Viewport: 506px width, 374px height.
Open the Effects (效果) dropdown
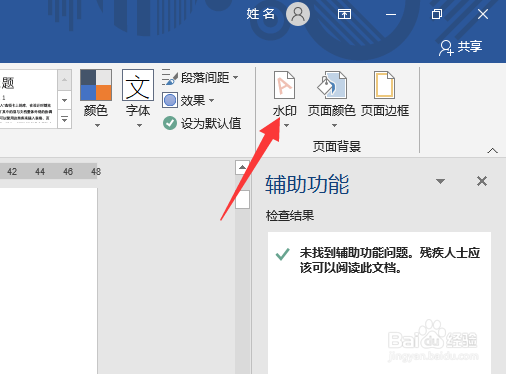[x=188, y=100]
